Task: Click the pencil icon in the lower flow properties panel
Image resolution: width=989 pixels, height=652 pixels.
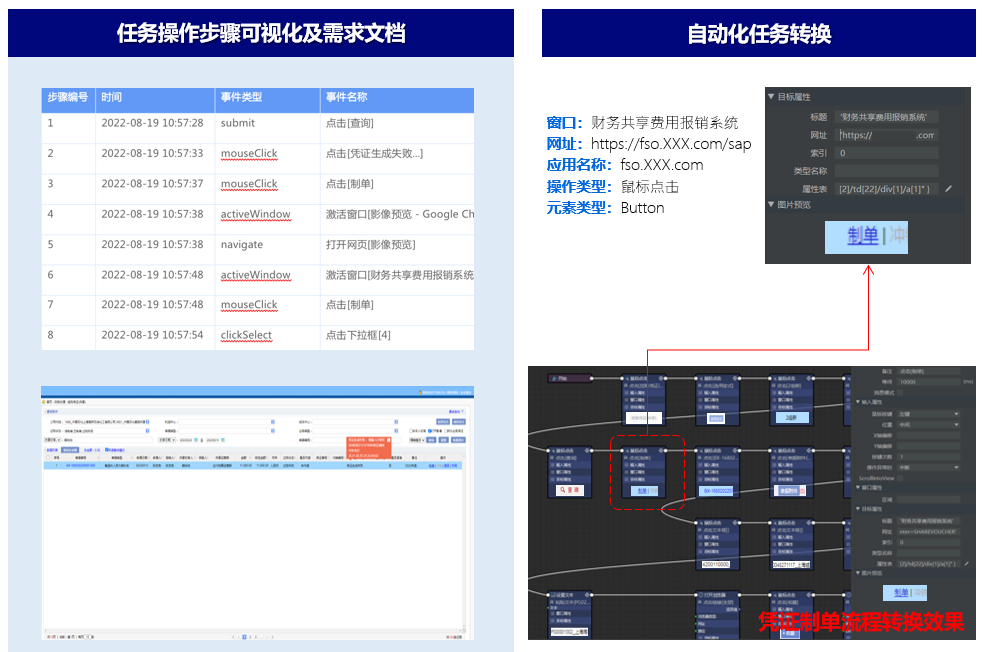Action: tap(966, 564)
